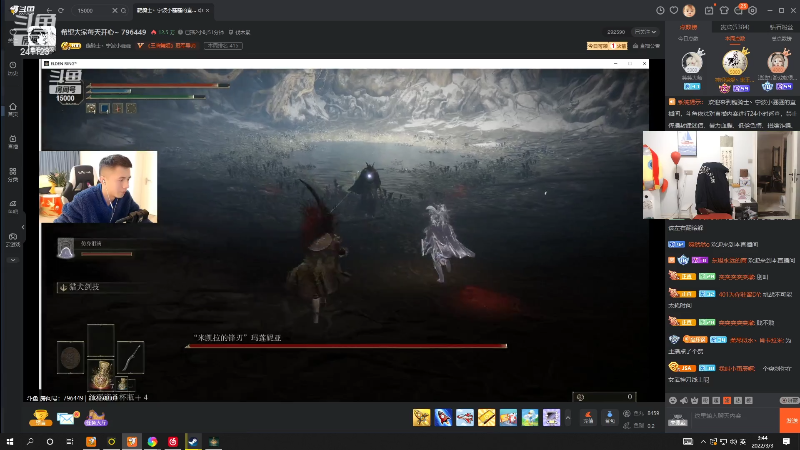Switch to the last tab in the right panel
Image resolution: width=800 pixels, height=450 pixels.
pos(781,28)
